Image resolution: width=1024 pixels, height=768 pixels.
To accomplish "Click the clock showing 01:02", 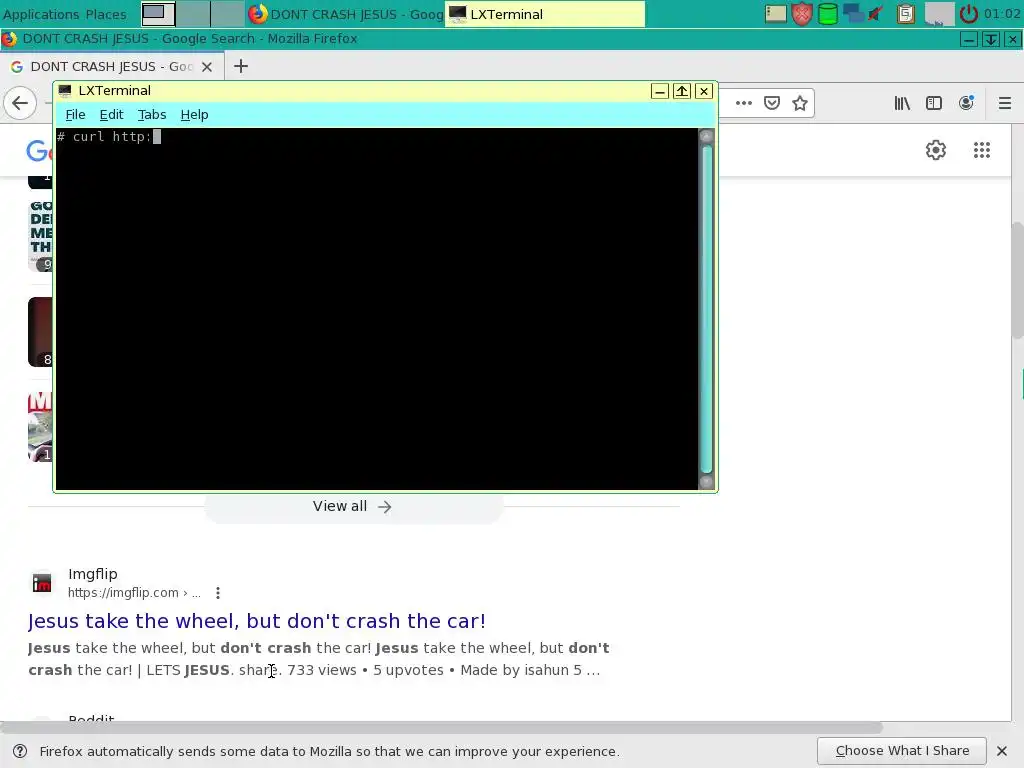I will [1002, 14].
